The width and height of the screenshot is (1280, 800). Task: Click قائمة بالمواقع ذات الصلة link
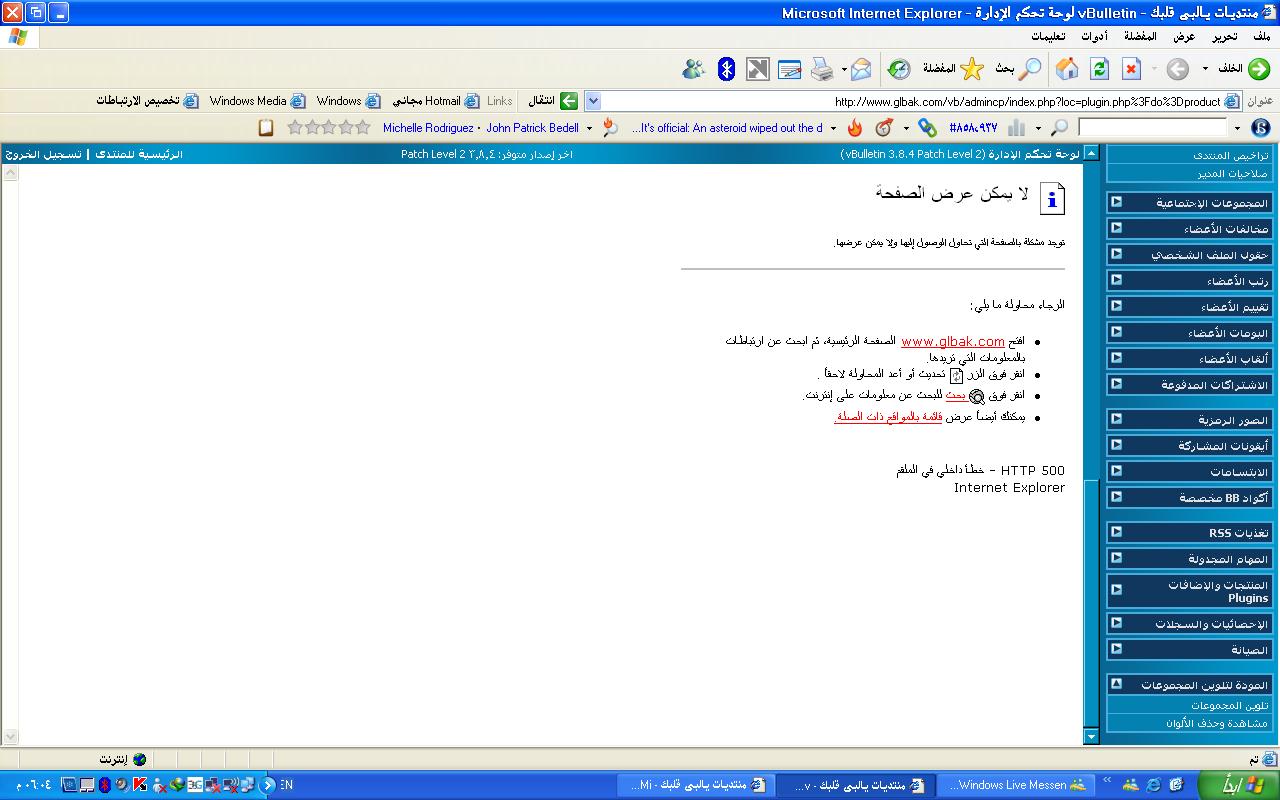click(x=888, y=417)
